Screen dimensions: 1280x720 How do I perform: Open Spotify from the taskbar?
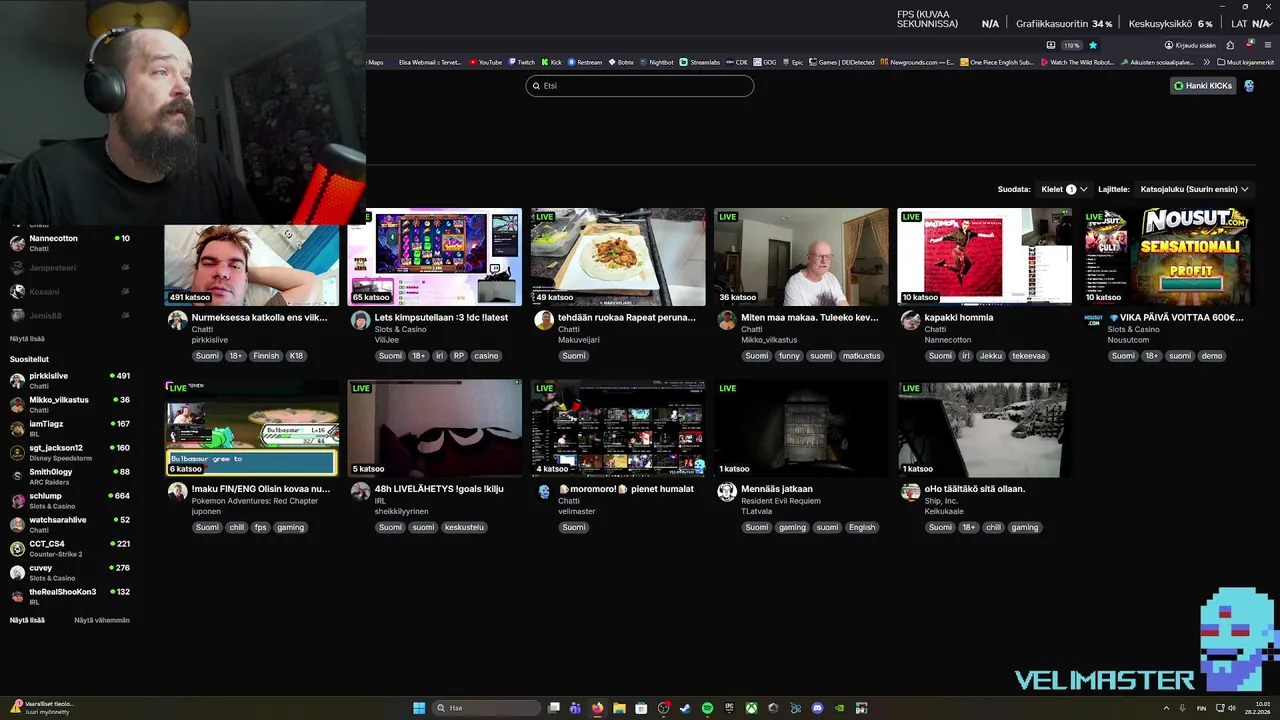707,708
